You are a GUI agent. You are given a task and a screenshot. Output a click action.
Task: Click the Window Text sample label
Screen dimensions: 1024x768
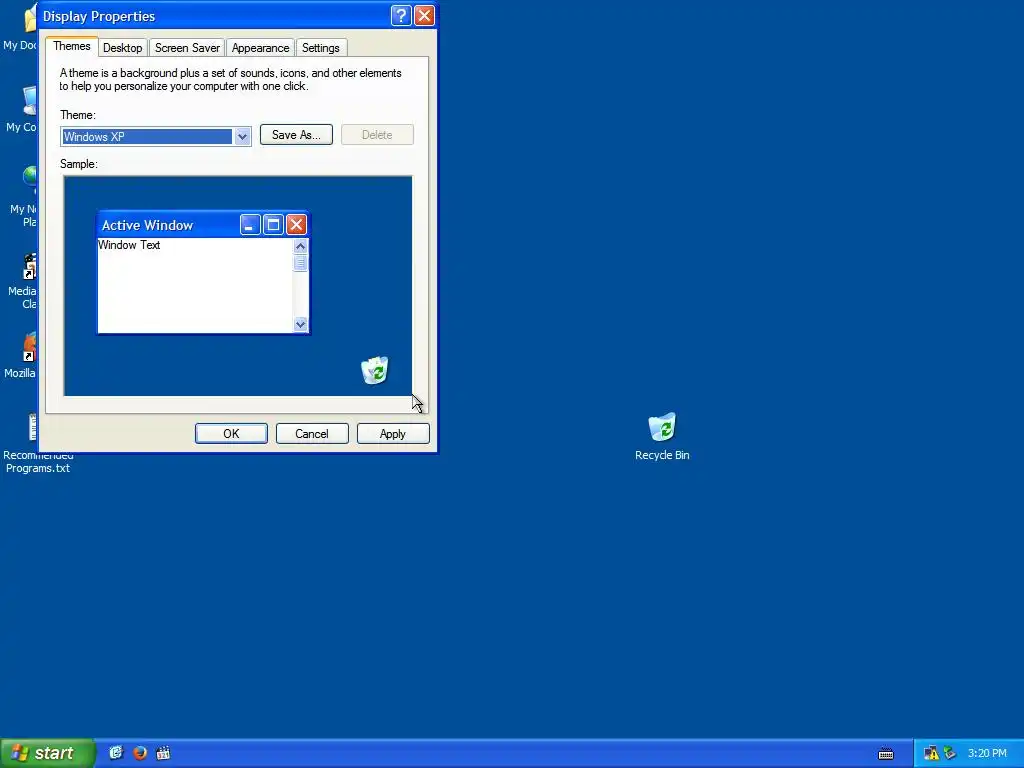point(129,245)
